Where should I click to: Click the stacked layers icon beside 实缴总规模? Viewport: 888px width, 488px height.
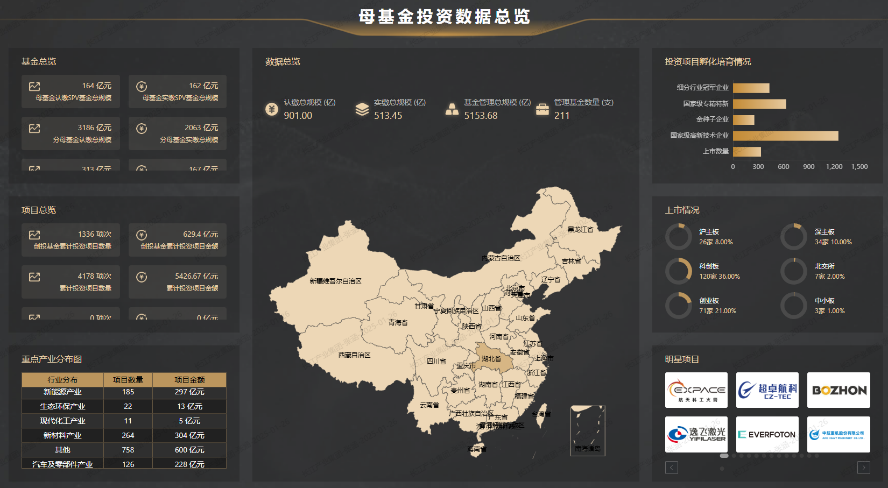click(x=361, y=108)
